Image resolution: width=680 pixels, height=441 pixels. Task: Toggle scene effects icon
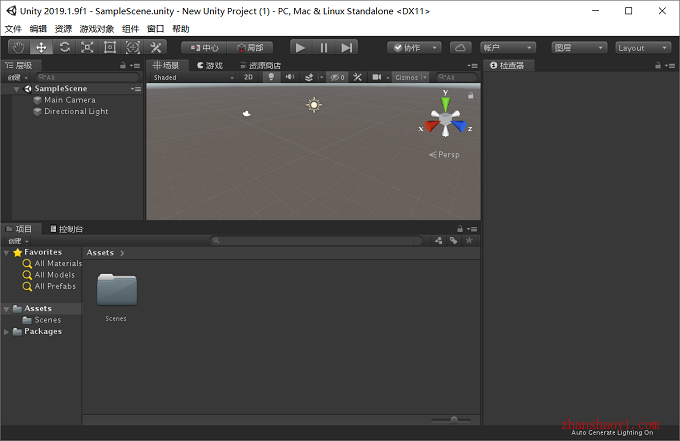[x=309, y=77]
